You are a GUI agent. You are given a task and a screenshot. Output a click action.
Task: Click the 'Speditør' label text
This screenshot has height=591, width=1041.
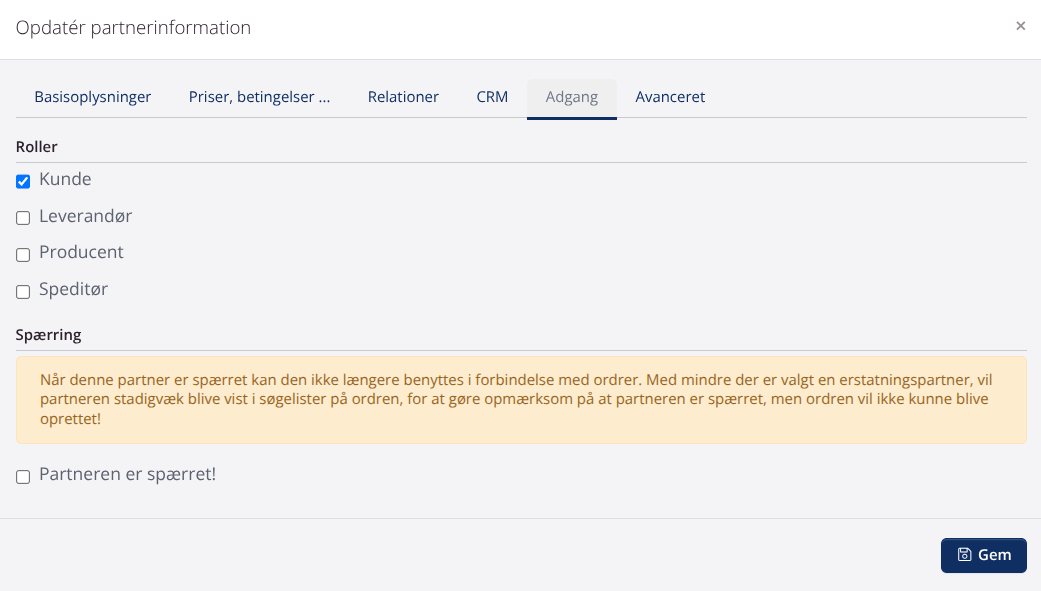click(73, 289)
